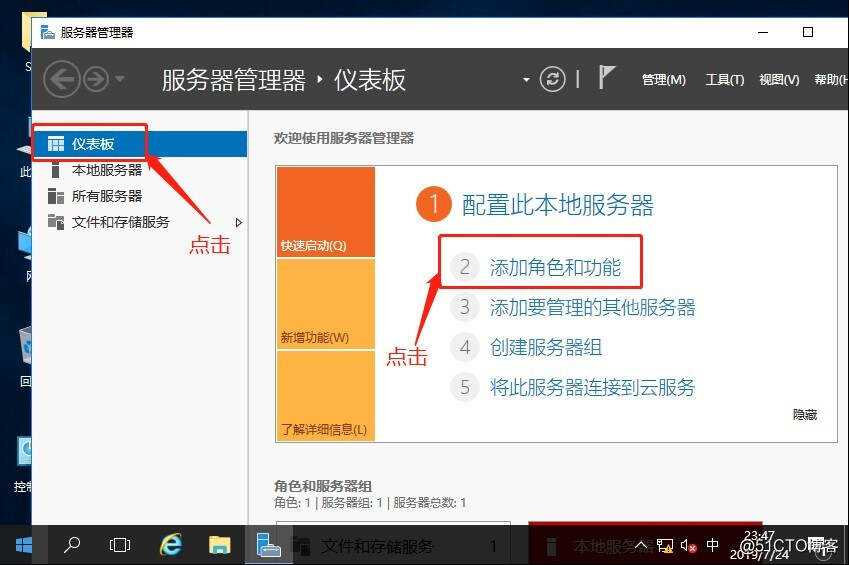This screenshot has width=849, height=565.
Task: Click the 本地服务器 server icon
Action: point(55,170)
